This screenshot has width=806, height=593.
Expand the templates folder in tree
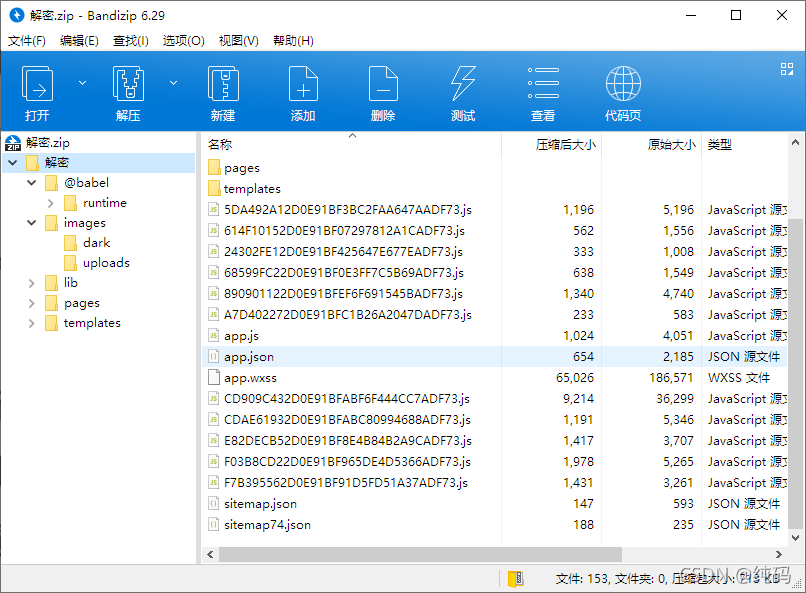coord(32,323)
